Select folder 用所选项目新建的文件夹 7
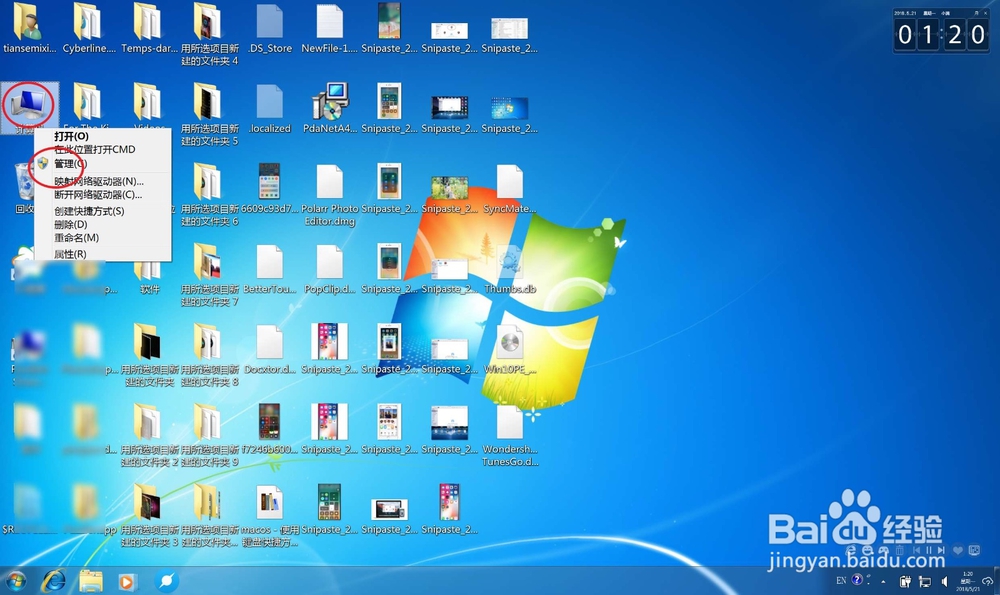 tap(209, 275)
